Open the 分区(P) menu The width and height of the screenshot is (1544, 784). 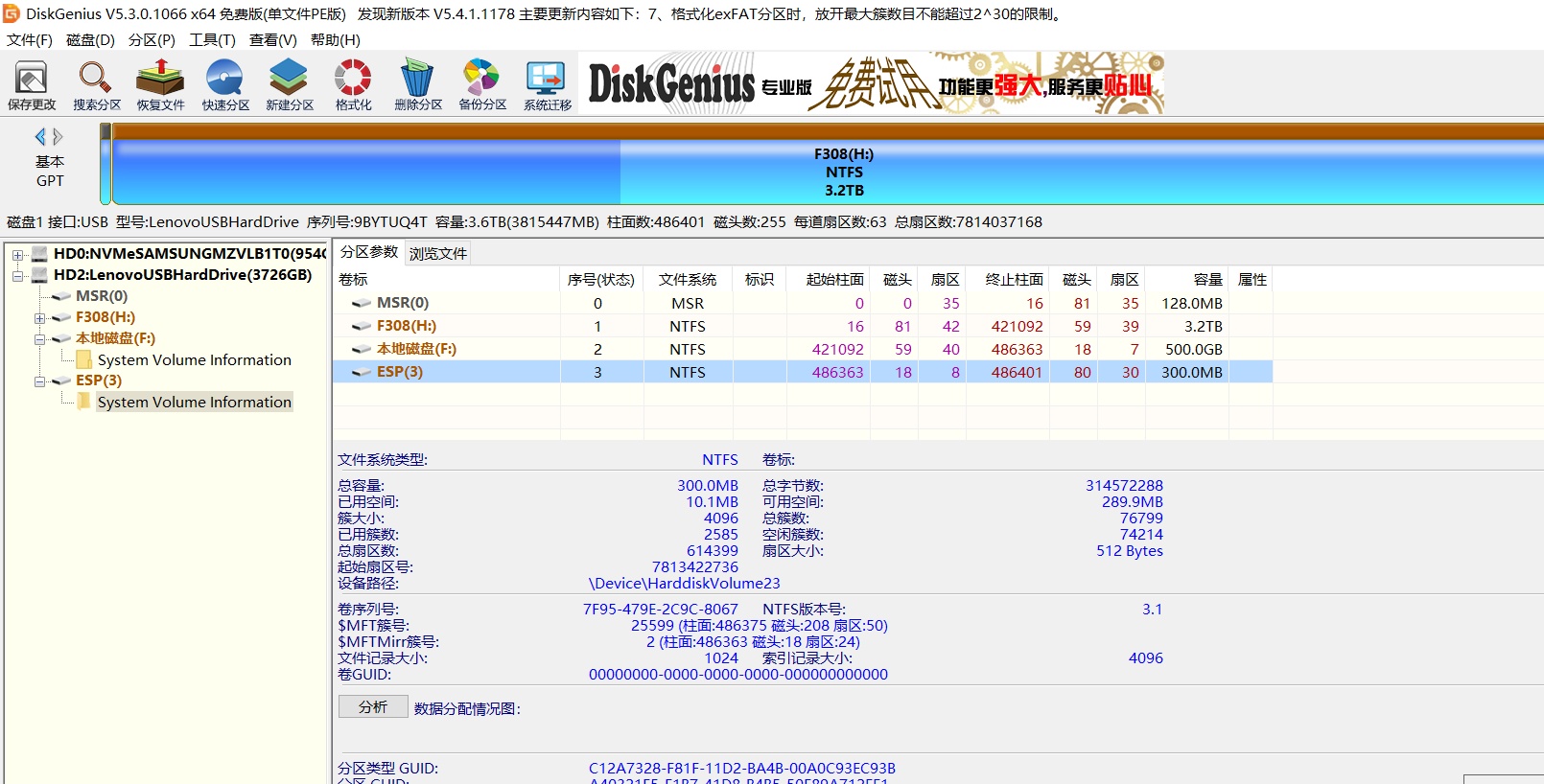(x=152, y=39)
